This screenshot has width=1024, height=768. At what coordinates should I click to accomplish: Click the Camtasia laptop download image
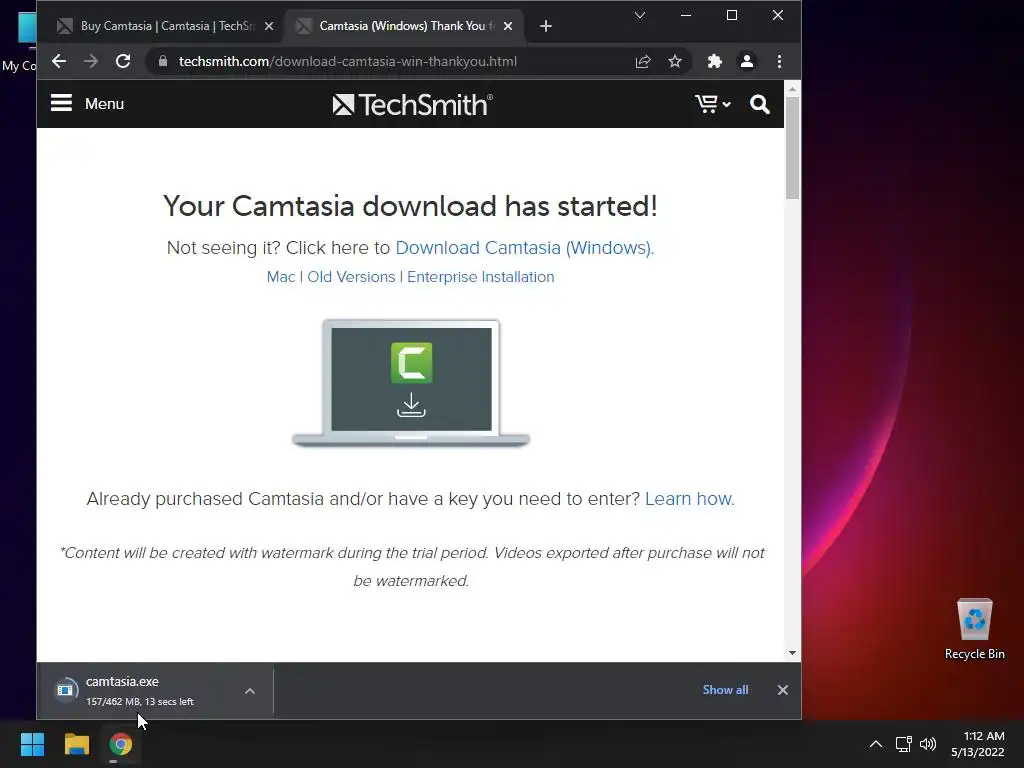(411, 383)
